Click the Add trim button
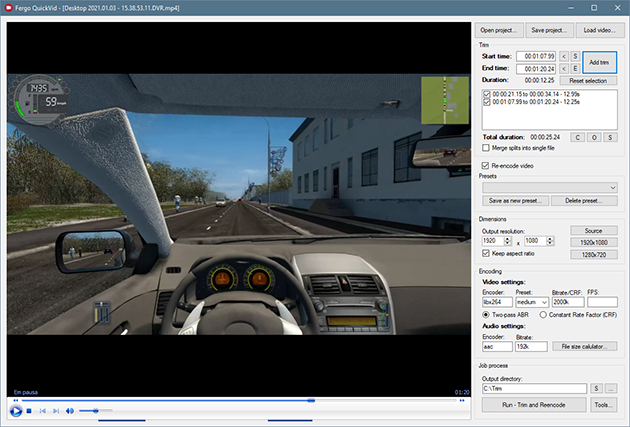 599,62
